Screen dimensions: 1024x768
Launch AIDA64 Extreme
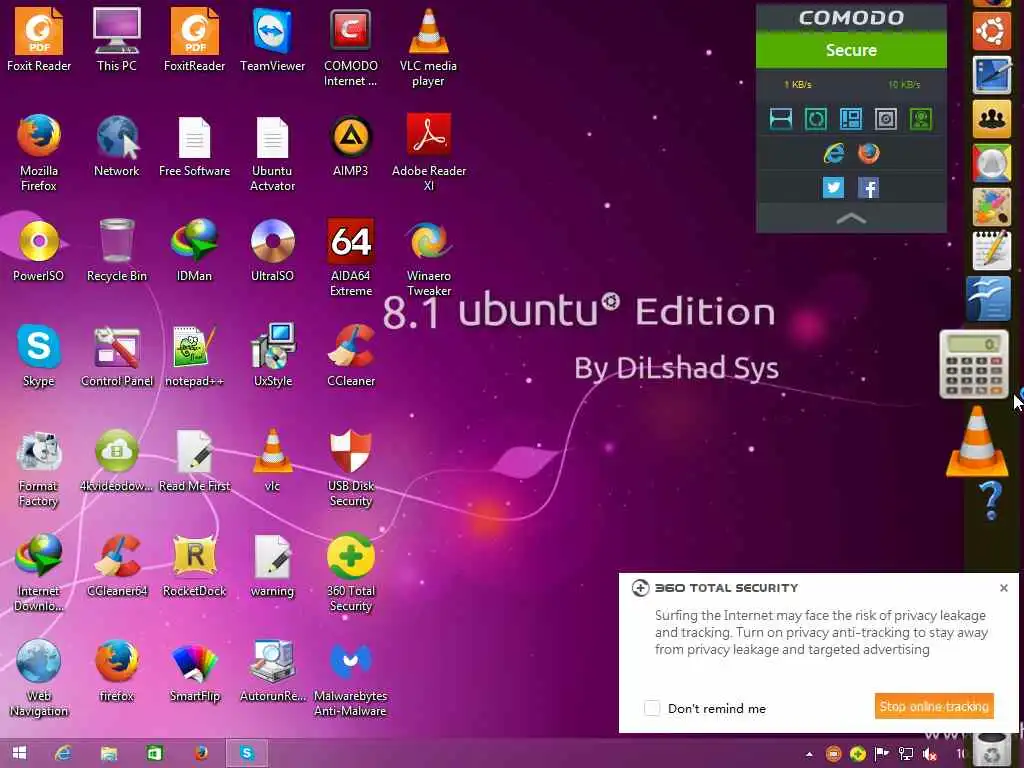(351, 257)
